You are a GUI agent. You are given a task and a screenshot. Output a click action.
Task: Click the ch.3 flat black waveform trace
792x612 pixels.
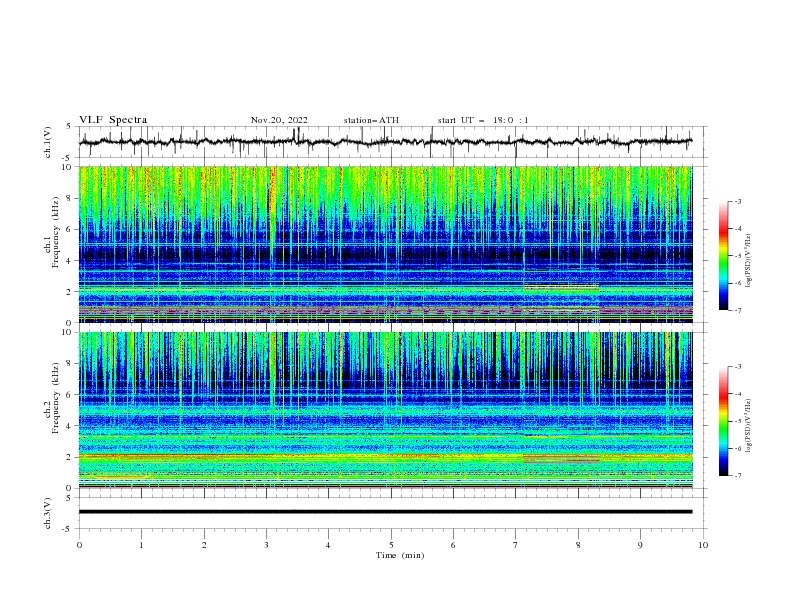[x=385, y=512]
